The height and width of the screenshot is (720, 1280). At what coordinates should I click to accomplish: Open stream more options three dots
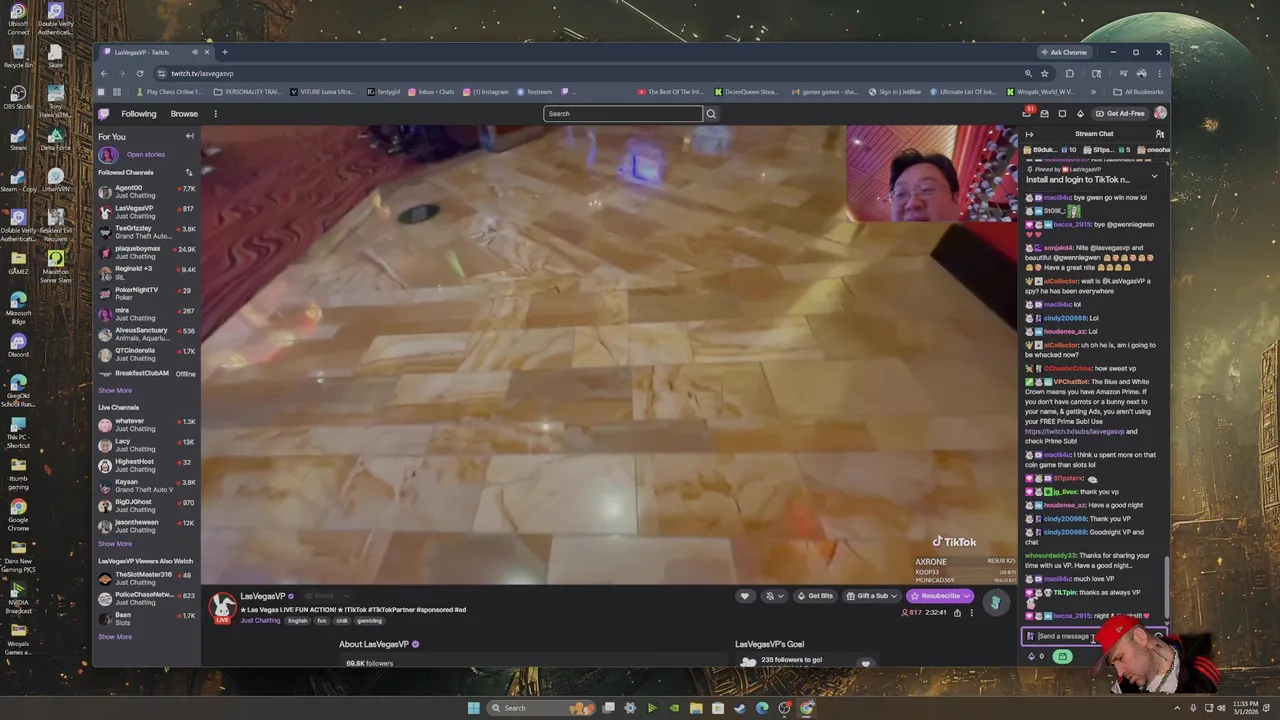(x=971, y=613)
